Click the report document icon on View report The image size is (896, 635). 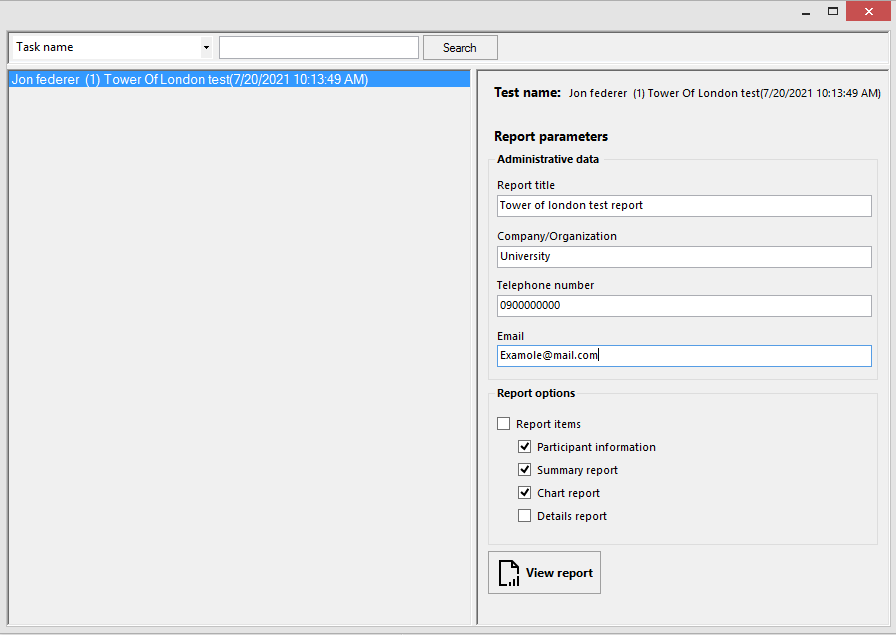coord(509,573)
